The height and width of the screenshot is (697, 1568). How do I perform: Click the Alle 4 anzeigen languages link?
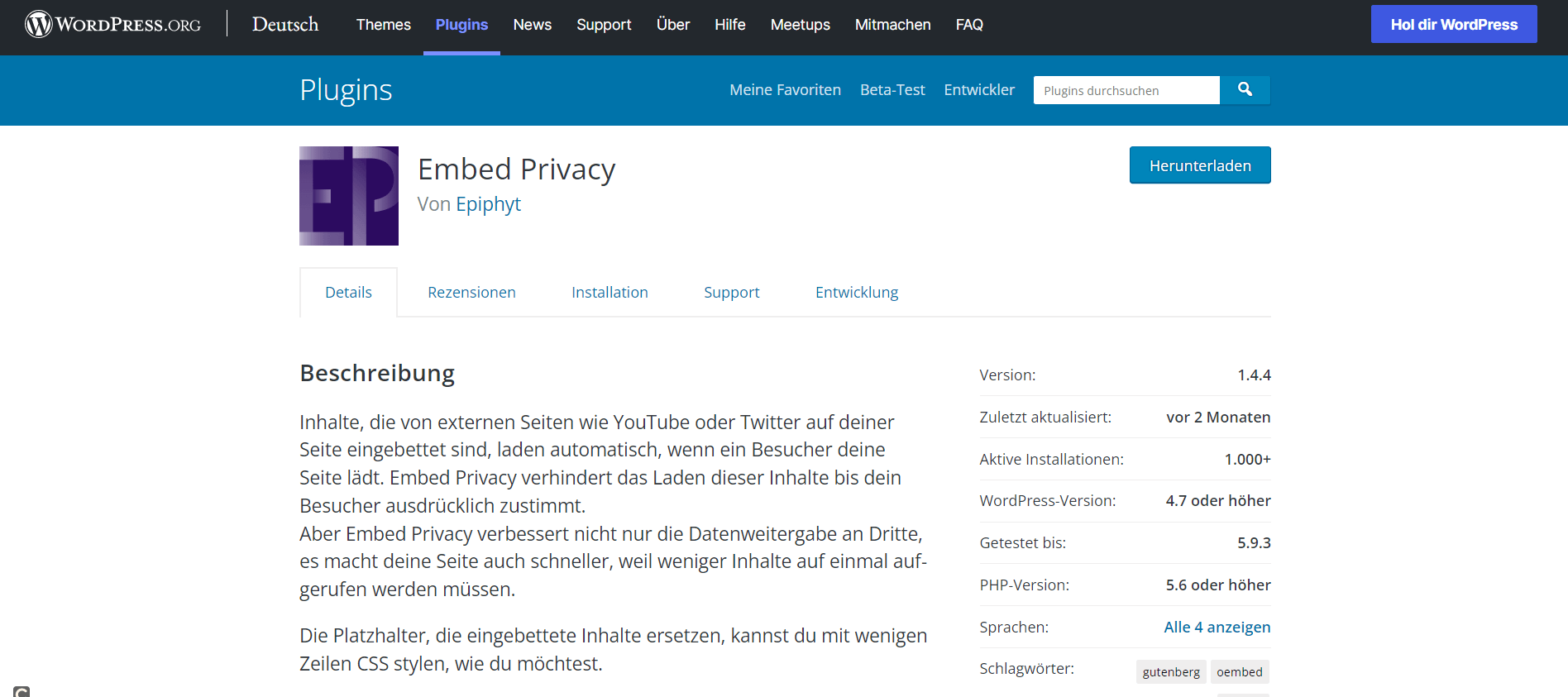[x=1217, y=627]
